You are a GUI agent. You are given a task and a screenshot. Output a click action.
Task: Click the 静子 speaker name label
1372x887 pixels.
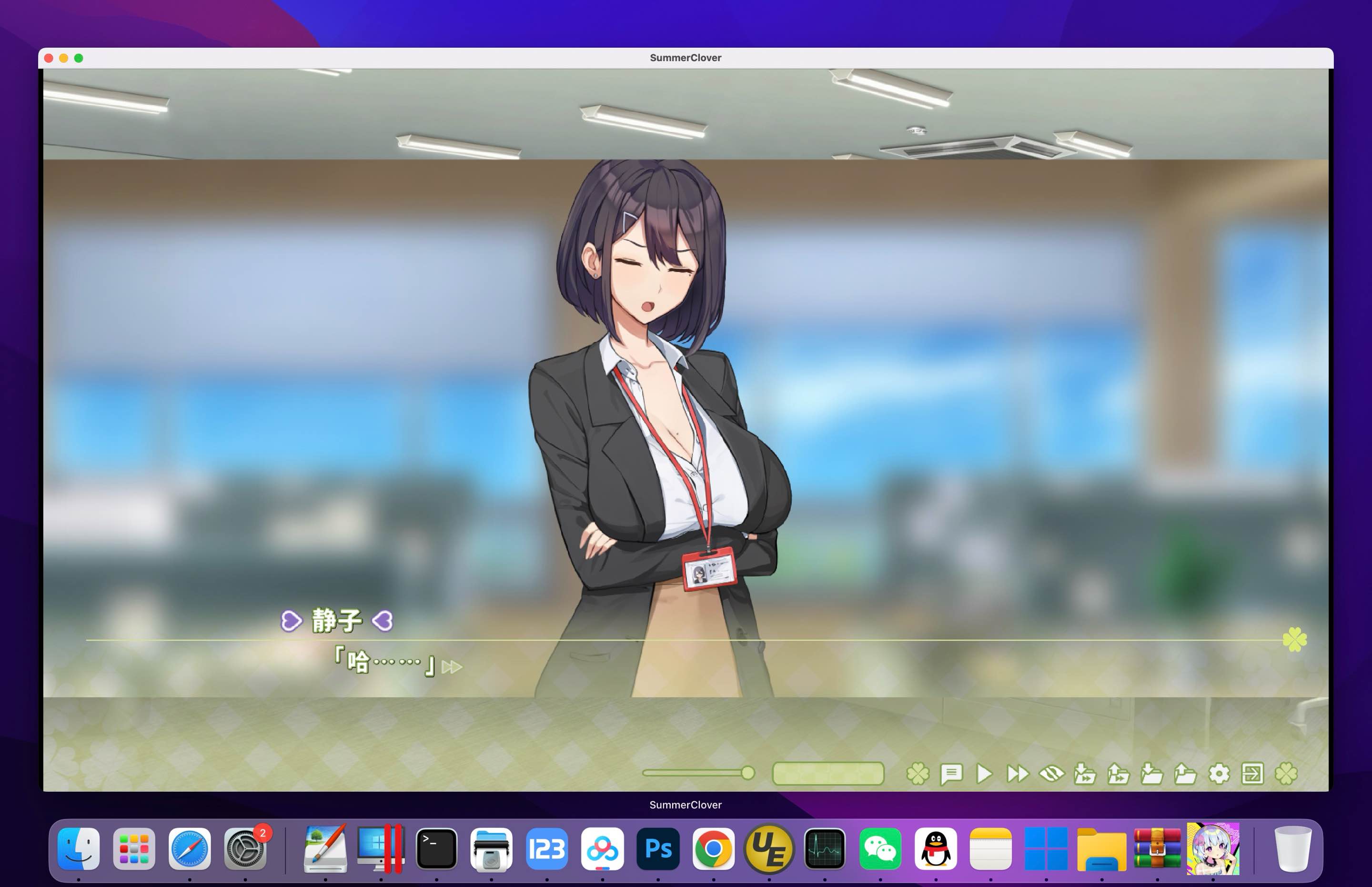(337, 621)
